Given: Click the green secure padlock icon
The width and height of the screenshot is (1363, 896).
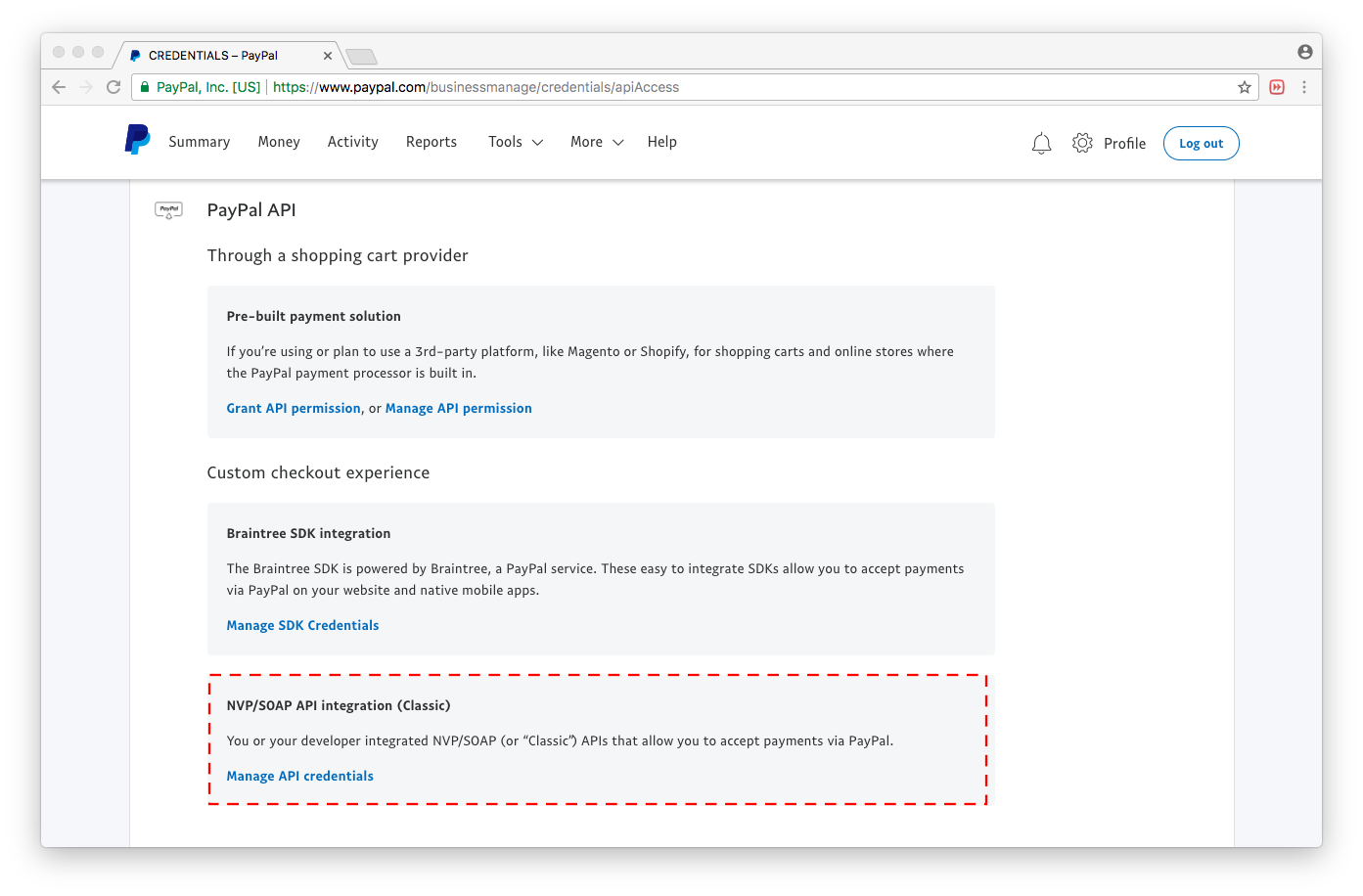Looking at the screenshot, I should tap(145, 87).
